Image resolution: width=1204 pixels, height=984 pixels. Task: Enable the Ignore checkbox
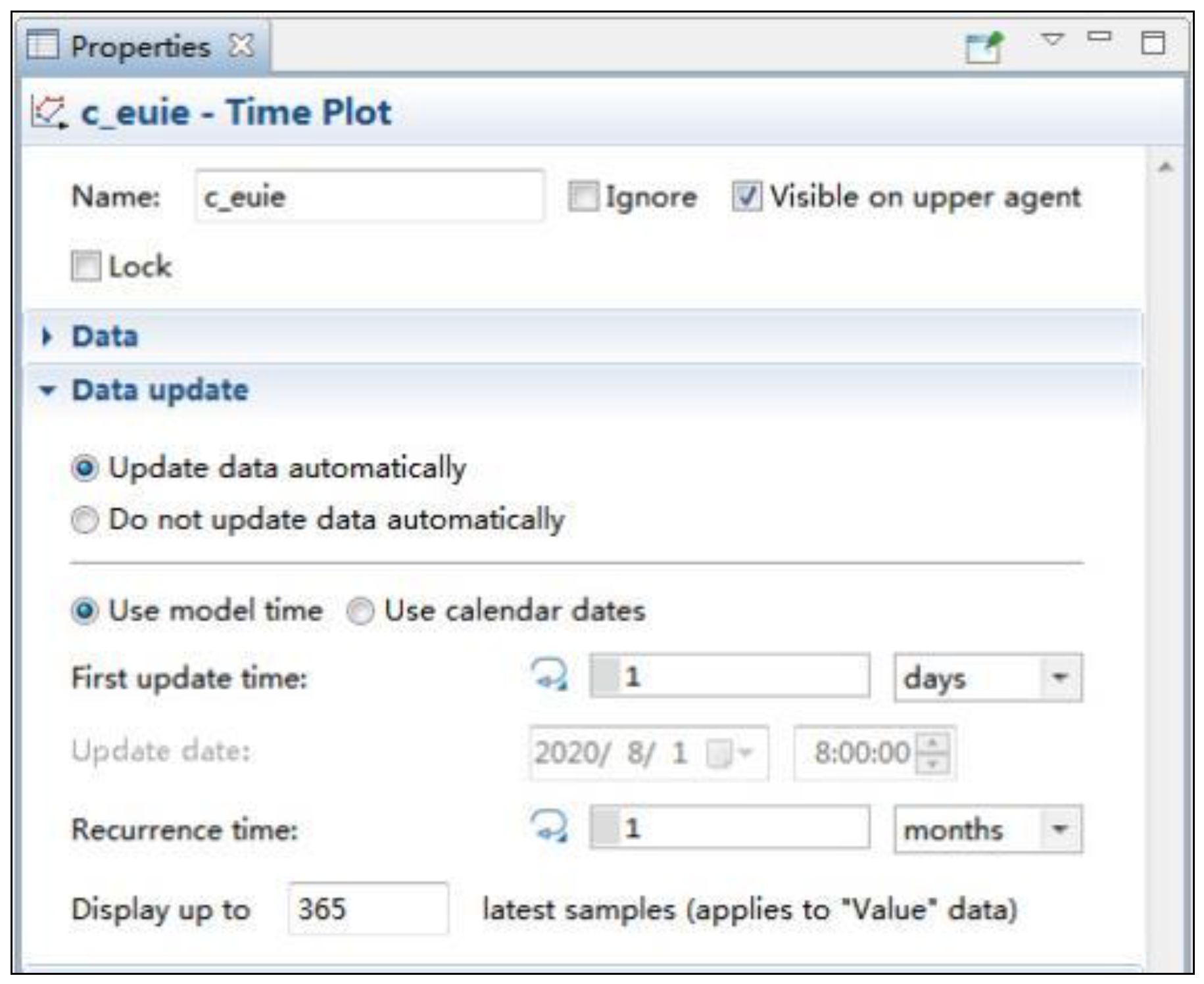click(583, 197)
